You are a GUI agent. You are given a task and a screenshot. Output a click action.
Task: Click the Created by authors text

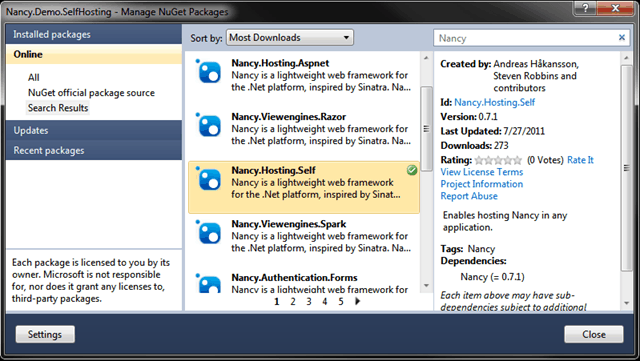[536, 76]
